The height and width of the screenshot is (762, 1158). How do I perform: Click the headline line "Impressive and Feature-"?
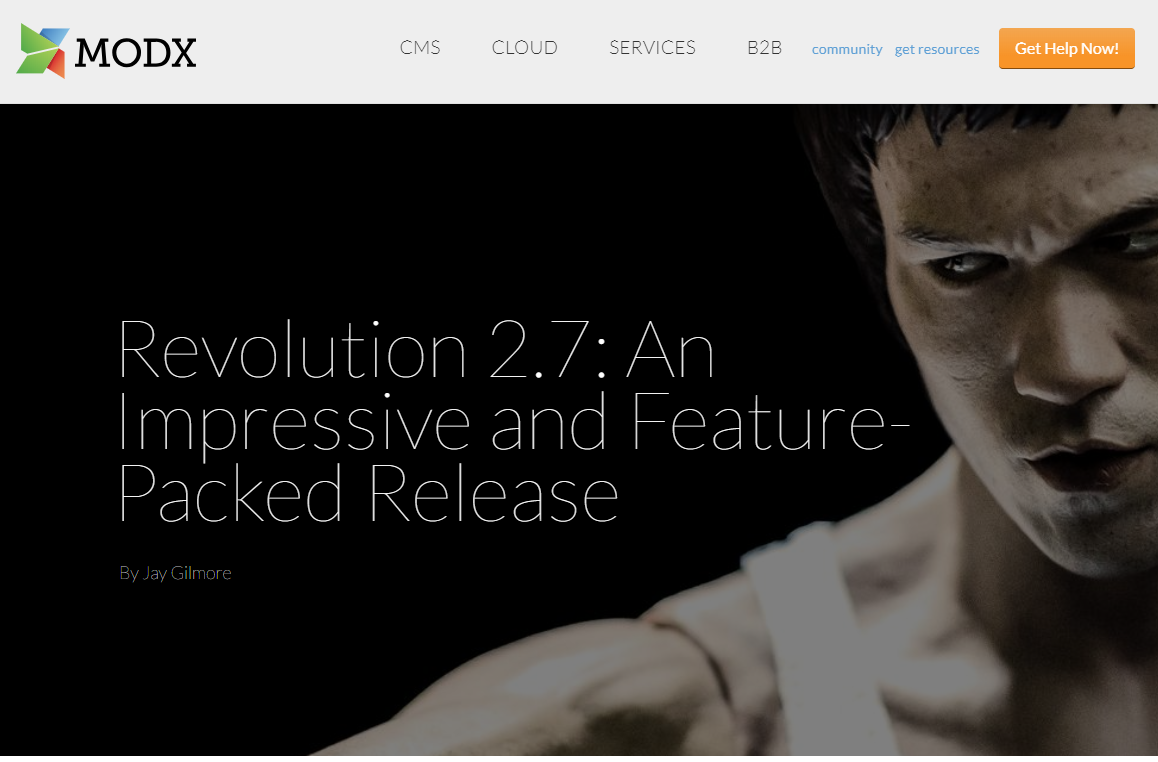click(514, 423)
